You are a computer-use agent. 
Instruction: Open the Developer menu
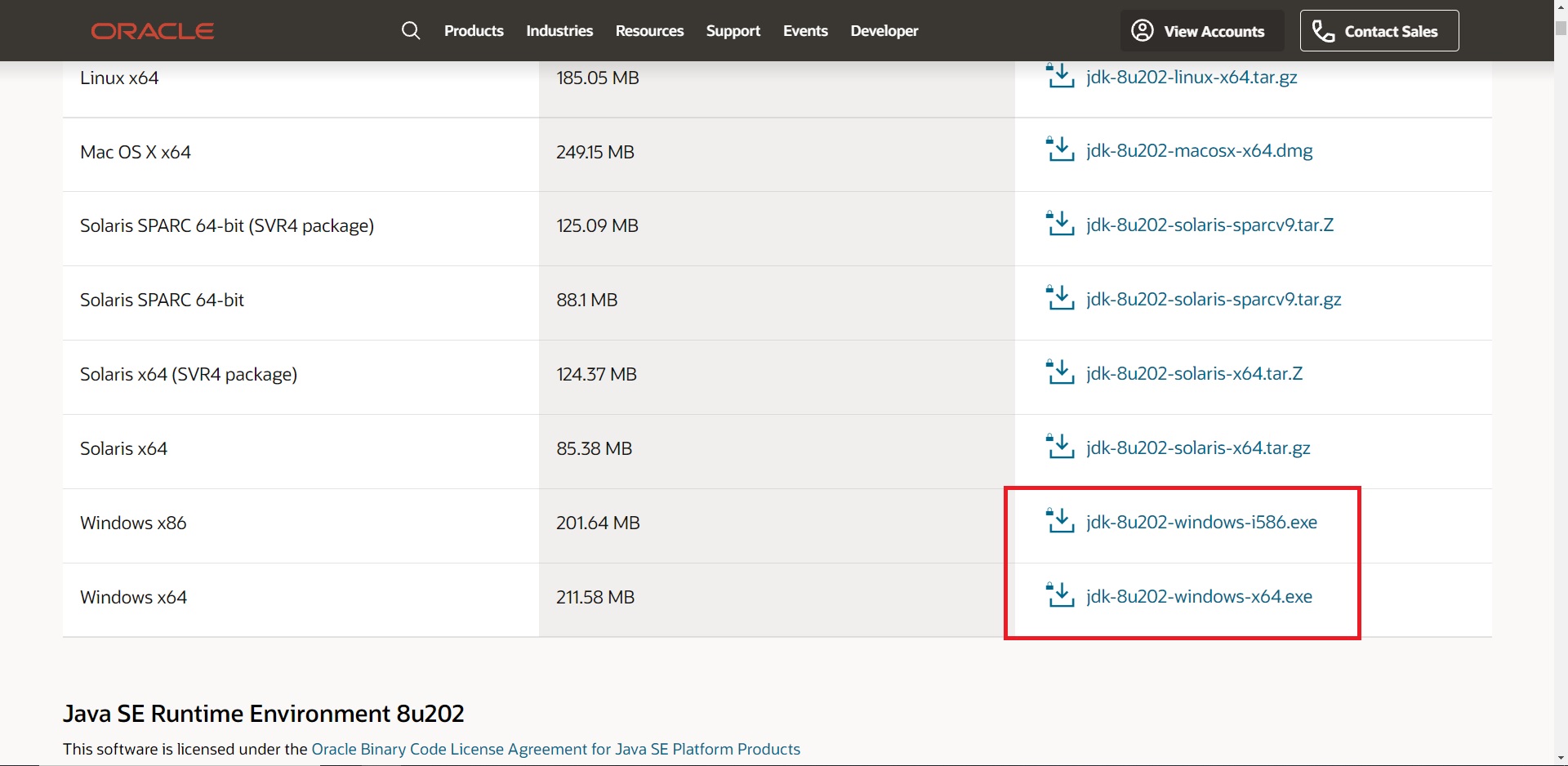(884, 31)
